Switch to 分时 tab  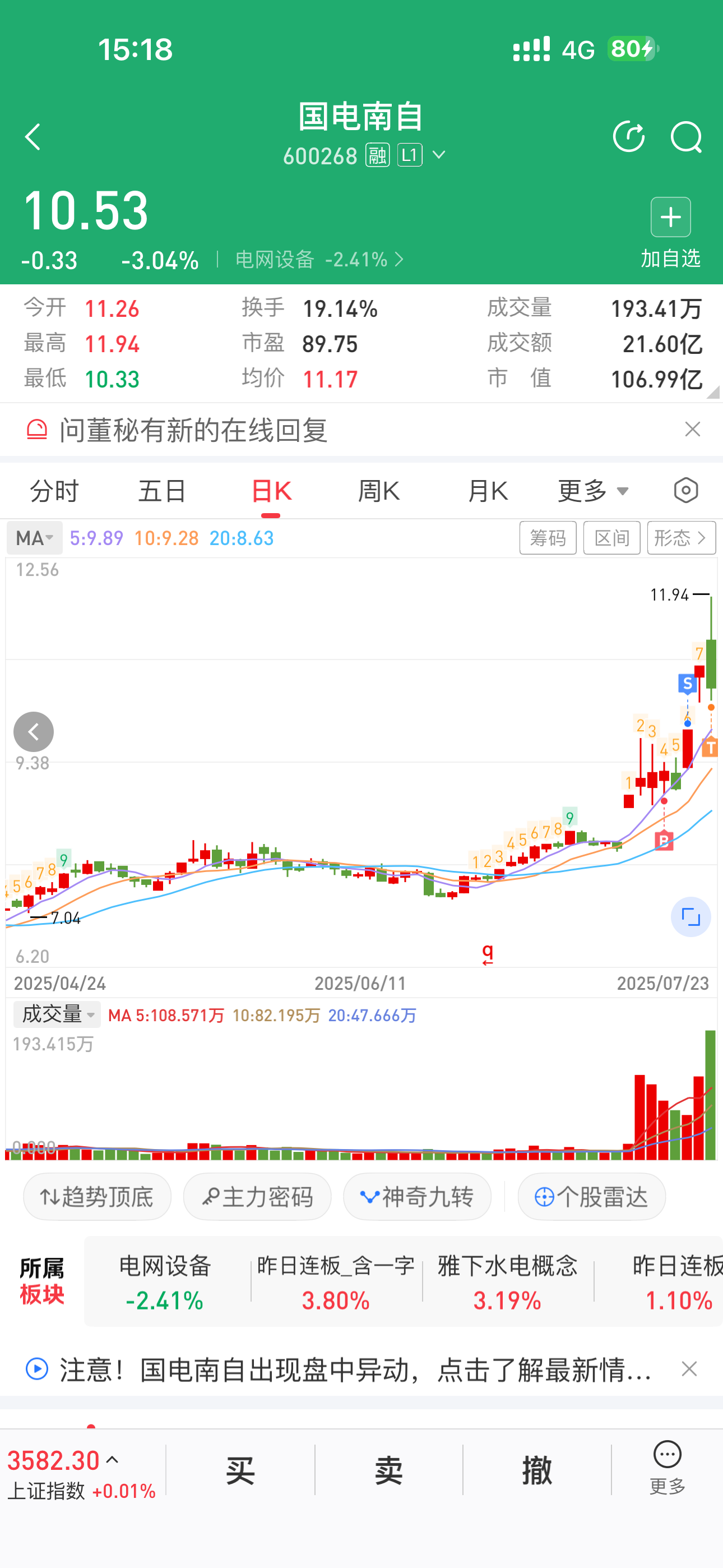coord(55,491)
